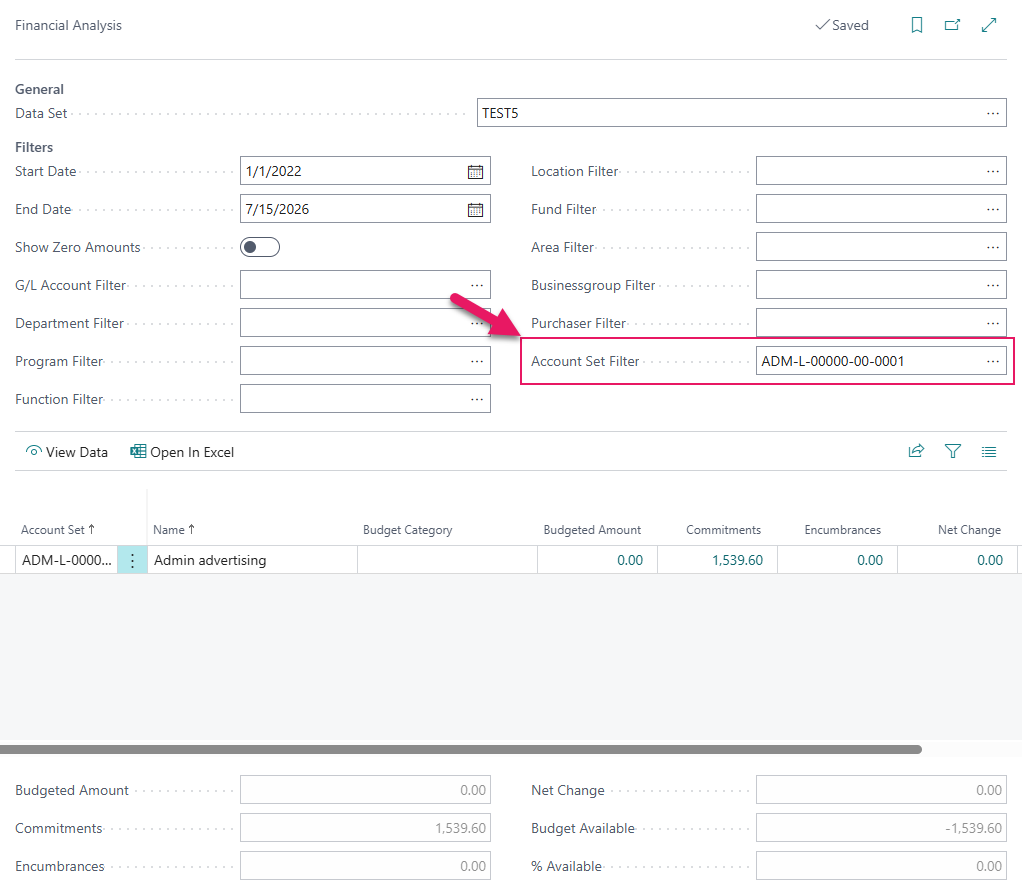
Task: Expand page to full screen icon
Action: [x=989, y=25]
